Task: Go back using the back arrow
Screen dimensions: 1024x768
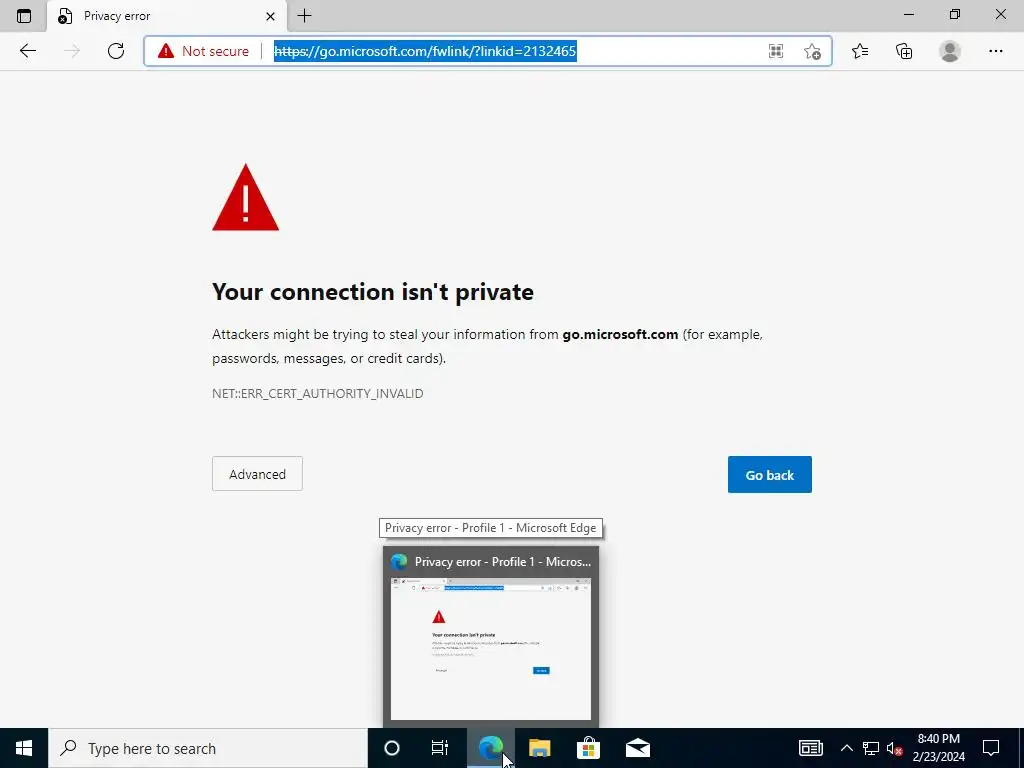Action: [x=27, y=51]
